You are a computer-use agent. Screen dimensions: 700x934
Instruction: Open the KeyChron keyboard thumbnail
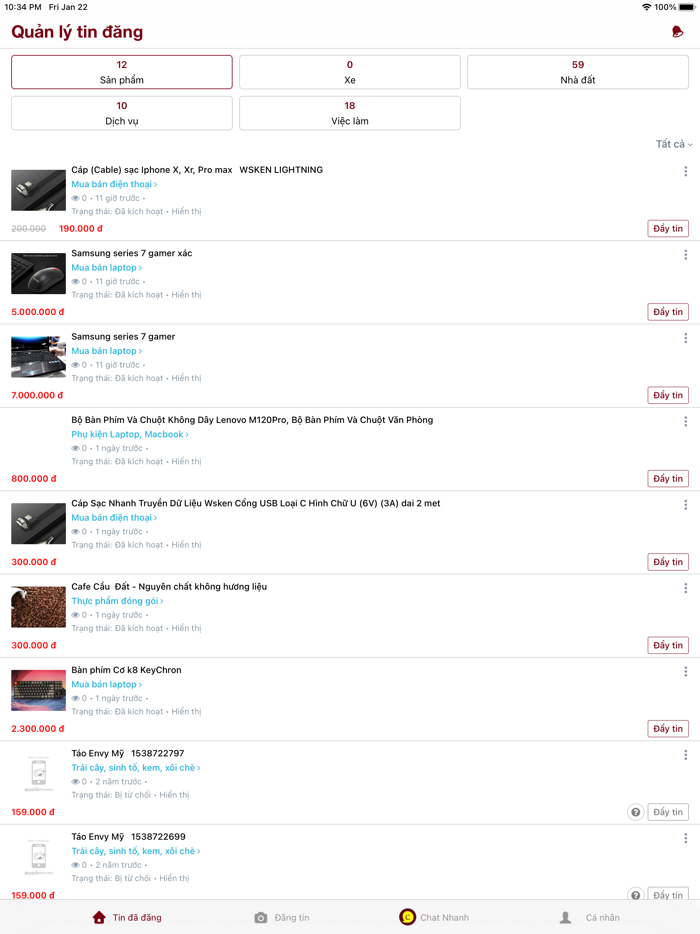pyautogui.click(x=39, y=690)
